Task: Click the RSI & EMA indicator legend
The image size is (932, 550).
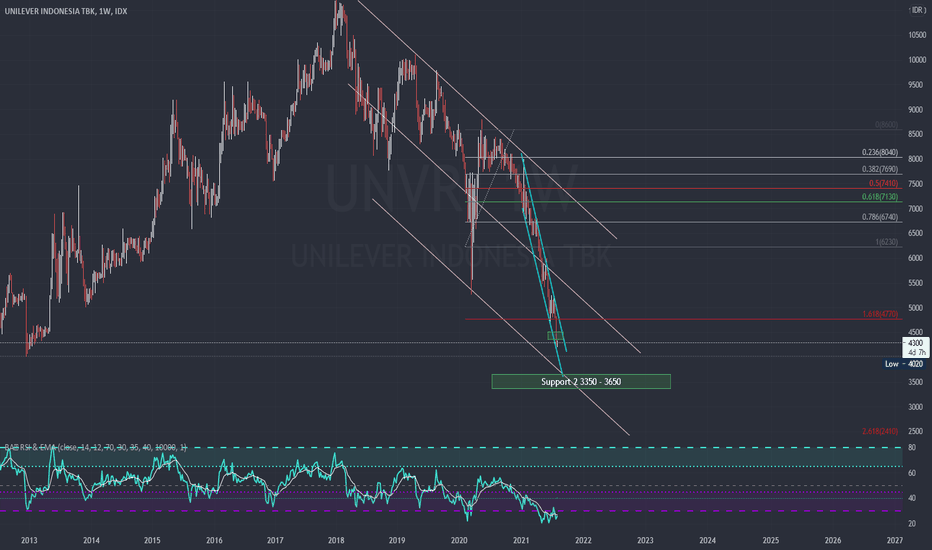Action: [x=96, y=447]
